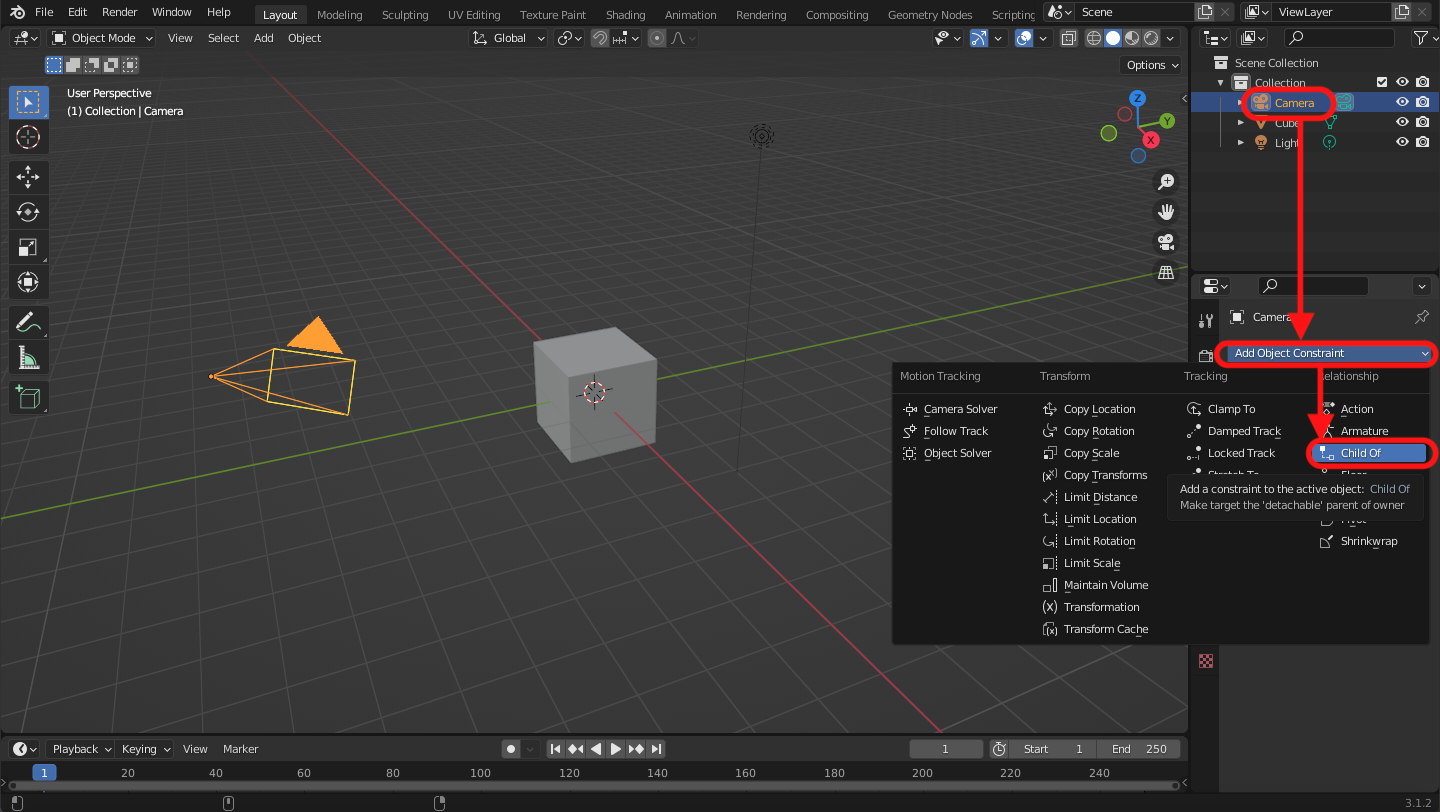Image resolution: width=1440 pixels, height=812 pixels.
Task: Open the File menu
Action: pyautogui.click(x=44, y=12)
